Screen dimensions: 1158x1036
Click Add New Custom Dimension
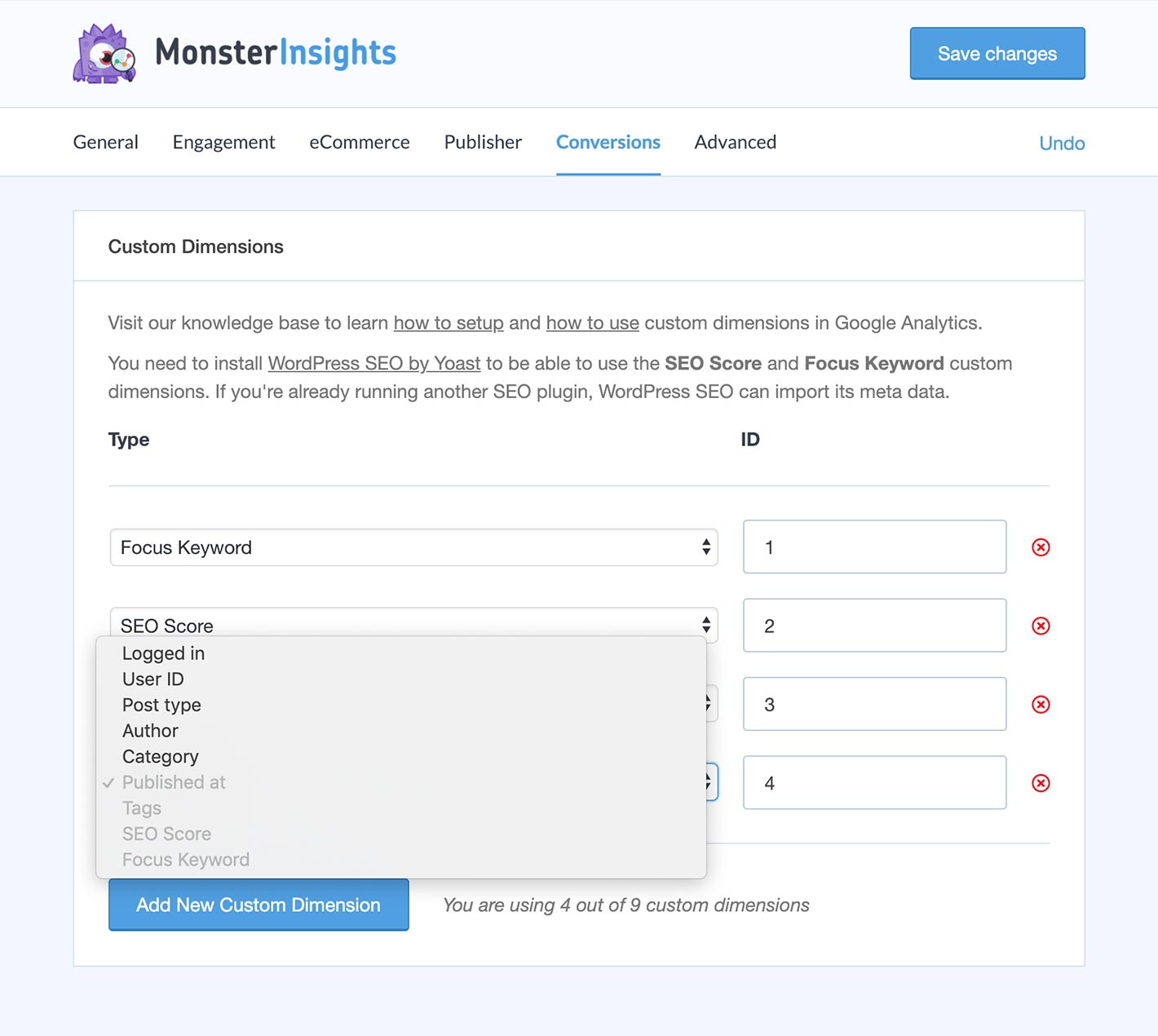pyautogui.click(x=259, y=905)
